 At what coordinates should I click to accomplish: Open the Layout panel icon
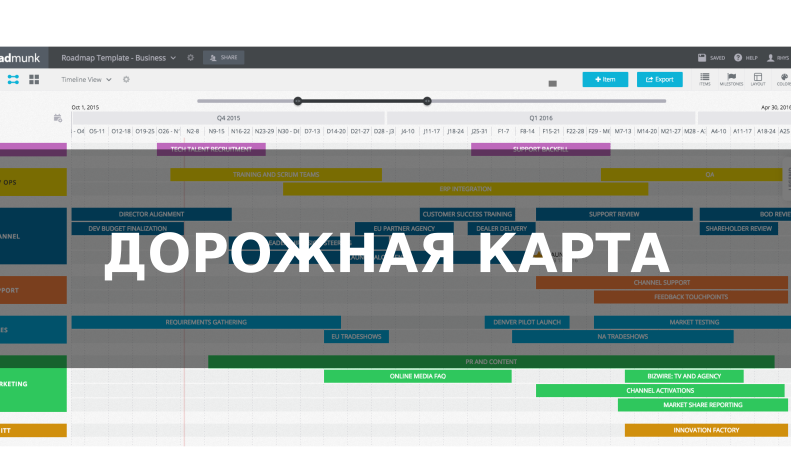click(x=757, y=79)
